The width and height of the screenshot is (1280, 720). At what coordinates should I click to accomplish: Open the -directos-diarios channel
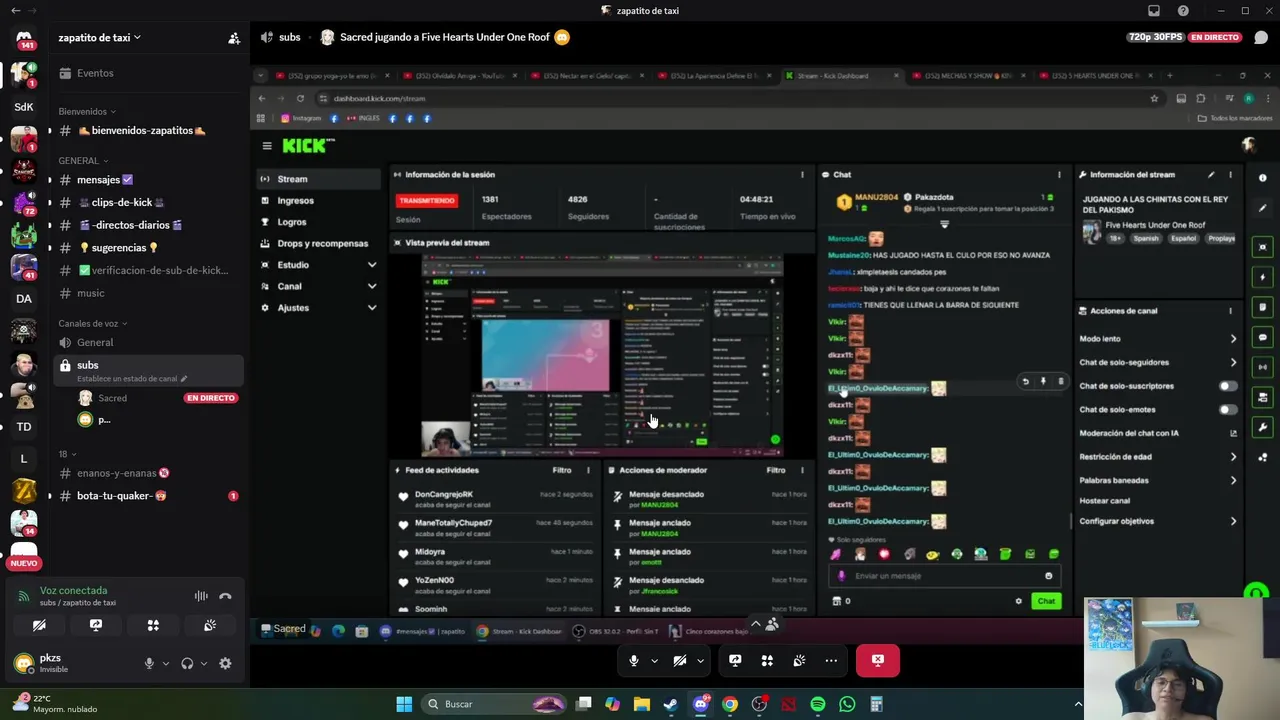pos(148,225)
